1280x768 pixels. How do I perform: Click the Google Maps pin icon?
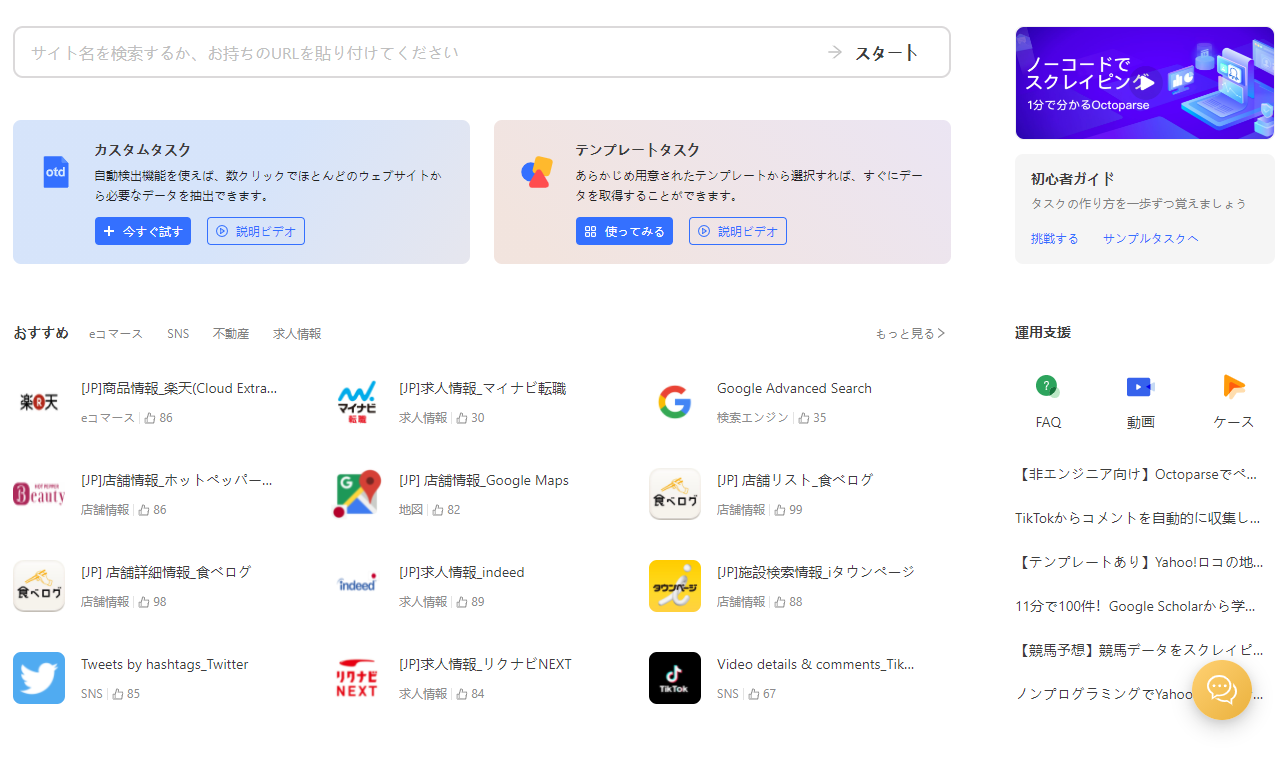357,494
